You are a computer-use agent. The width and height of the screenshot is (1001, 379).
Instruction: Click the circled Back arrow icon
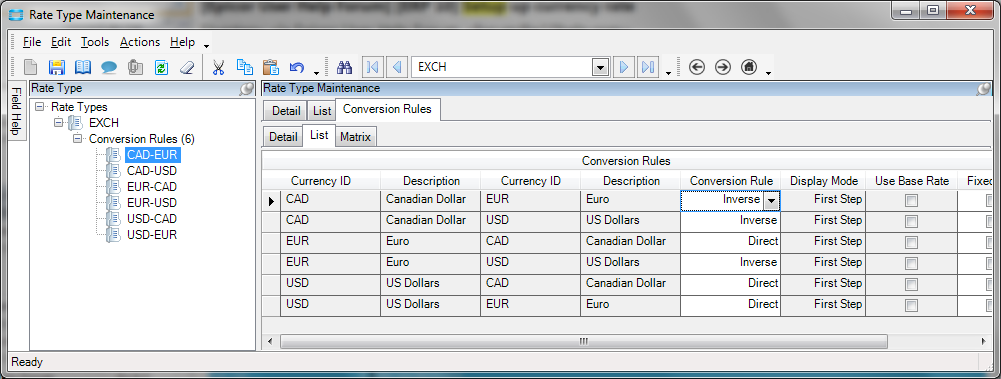(697, 67)
